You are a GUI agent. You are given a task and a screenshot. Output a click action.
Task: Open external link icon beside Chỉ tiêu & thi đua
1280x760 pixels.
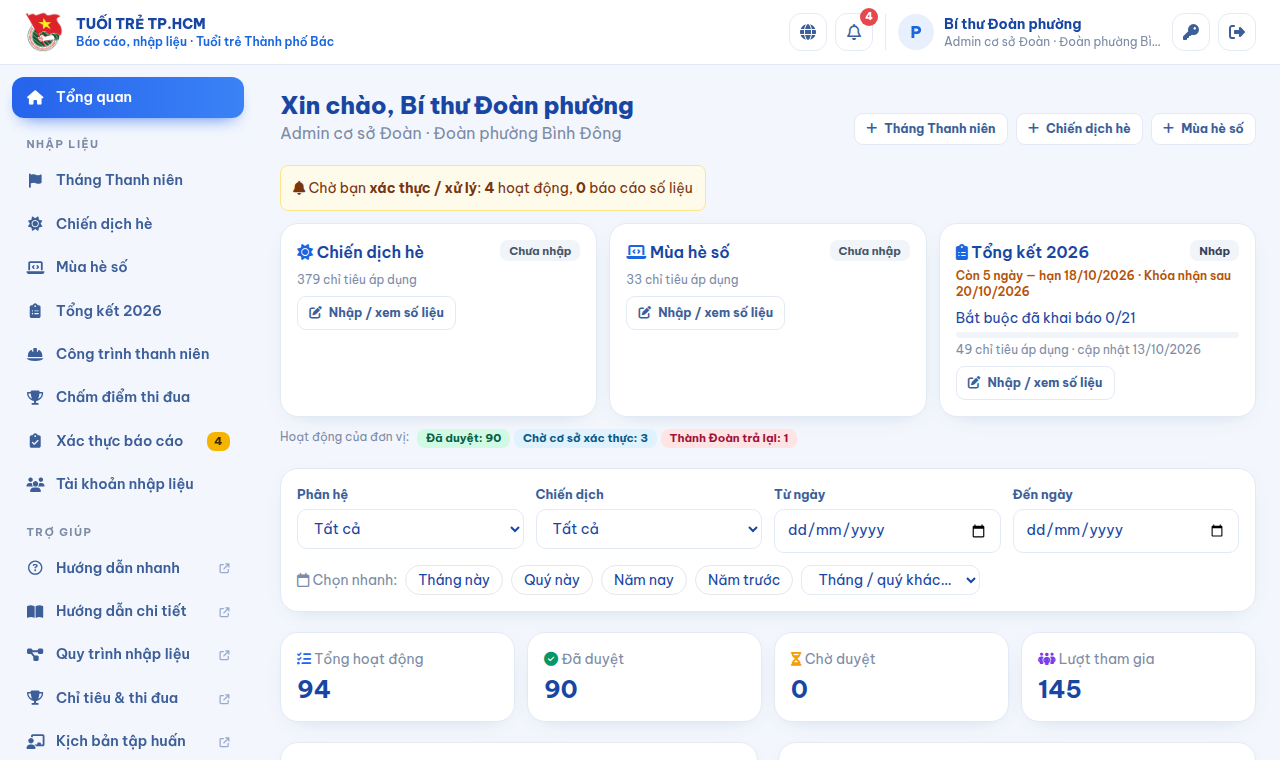tap(224, 698)
